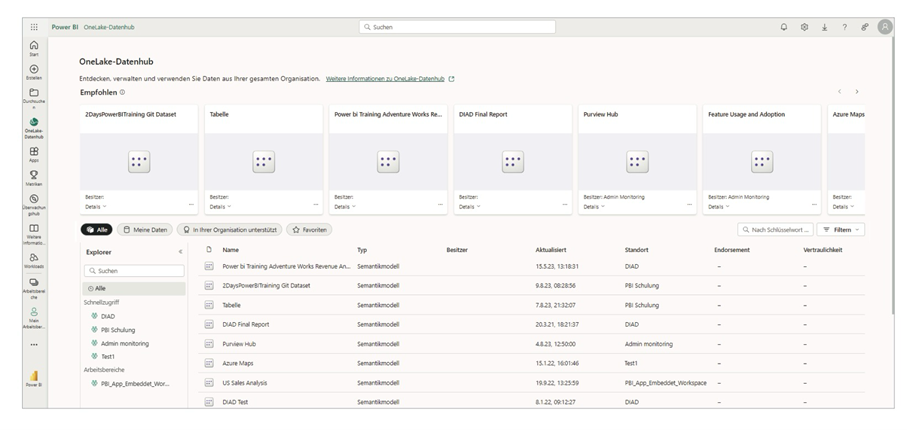Open Weitere Informationen zu OneLake-Datenhub link
This screenshot has width=907, height=430.
click(385, 79)
